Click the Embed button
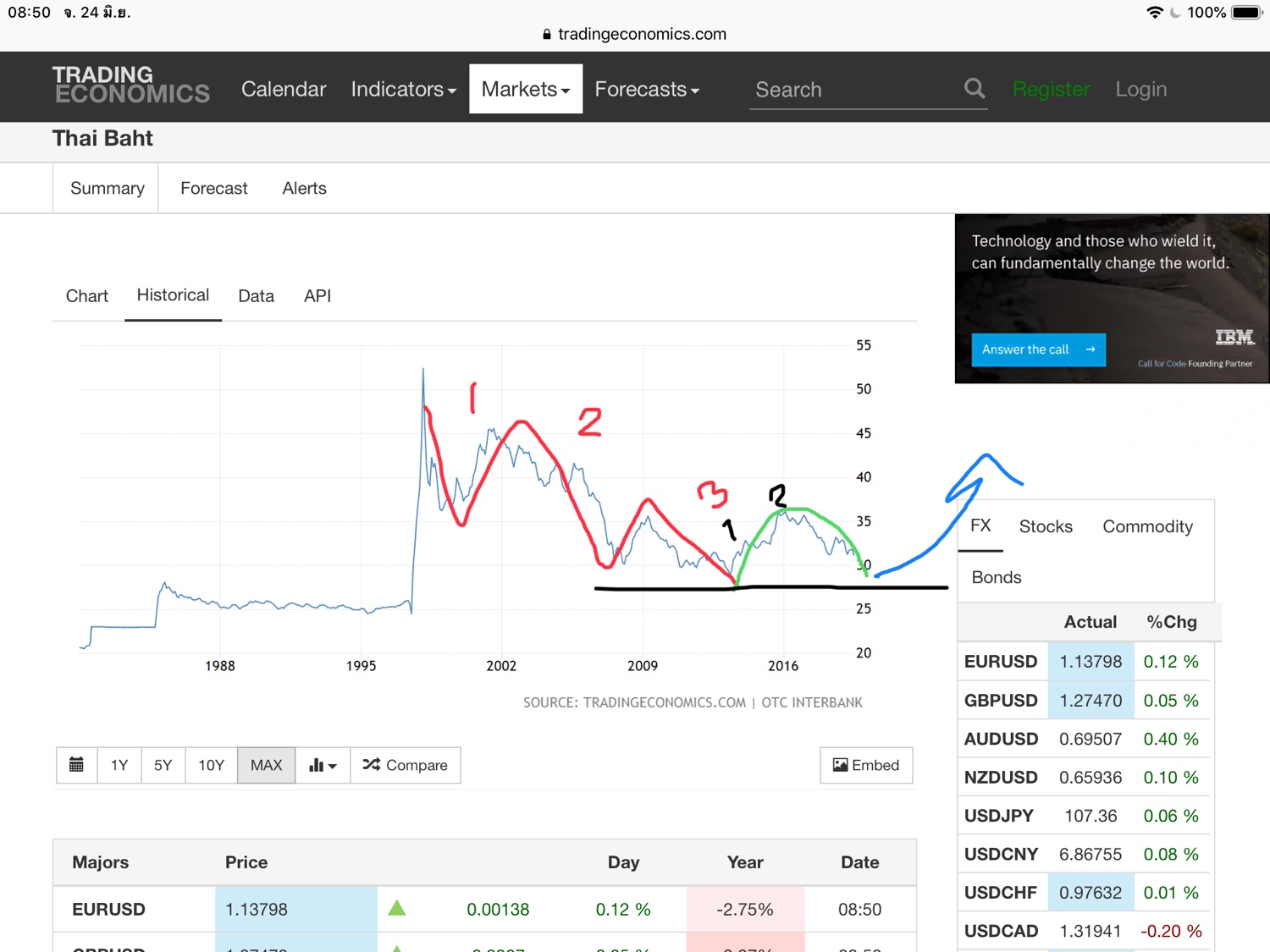The width and height of the screenshot is (1270, 952). pyautogui.click(x=866, y=765)
